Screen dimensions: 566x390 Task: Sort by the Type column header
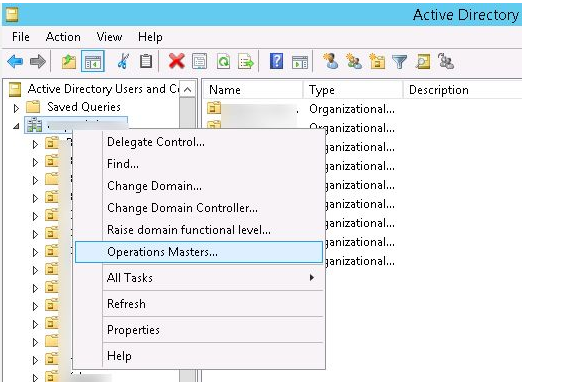tap(353, 90)
